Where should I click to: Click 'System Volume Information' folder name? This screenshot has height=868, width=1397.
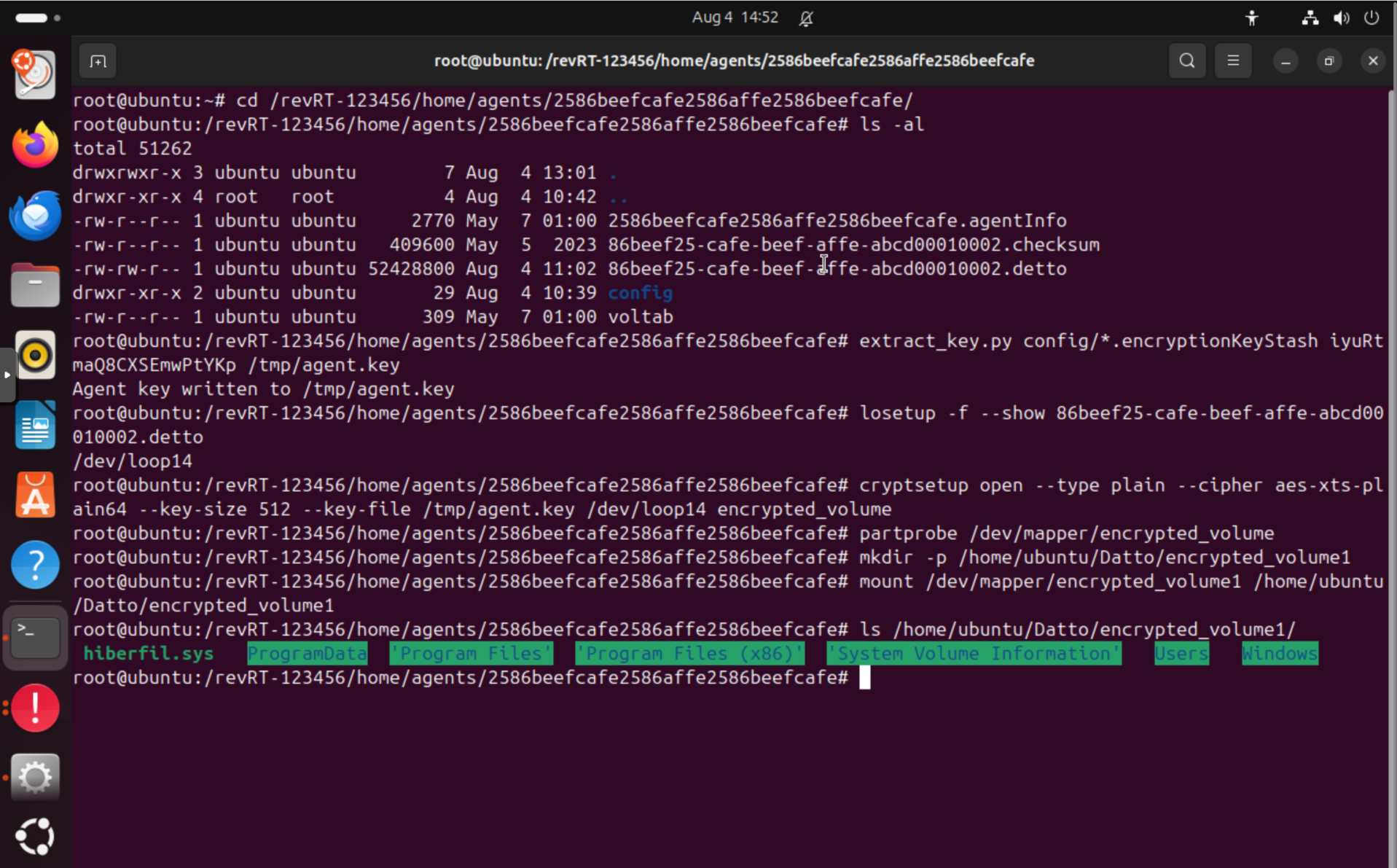click(x=974, y=654)
